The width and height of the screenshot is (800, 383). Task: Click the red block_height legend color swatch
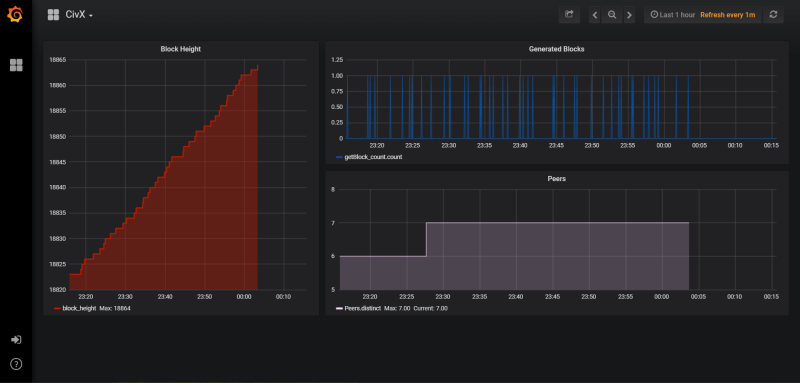pos(57,309)
